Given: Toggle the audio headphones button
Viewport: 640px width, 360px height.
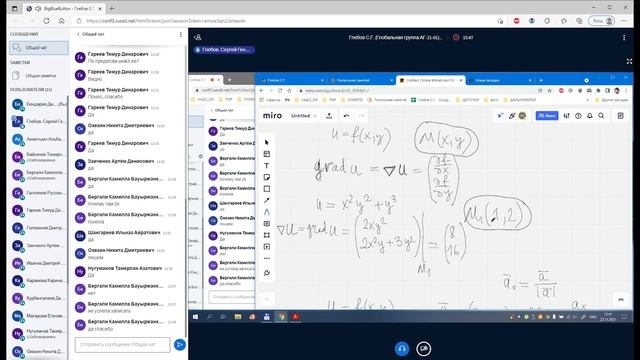Looking at the screenshot, I should 402,349.
